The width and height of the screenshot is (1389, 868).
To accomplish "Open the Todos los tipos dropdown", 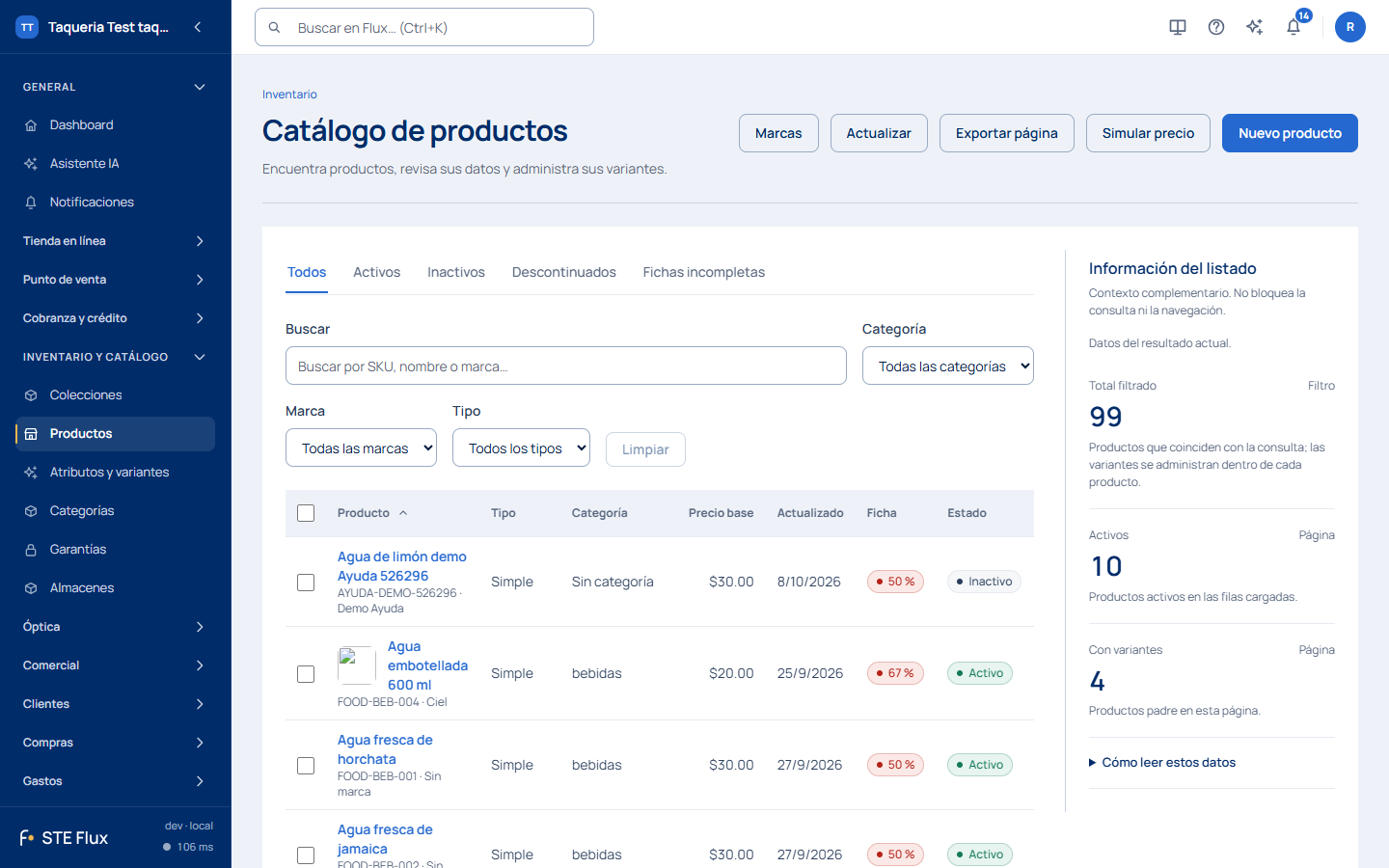I will tap(521, 448).
